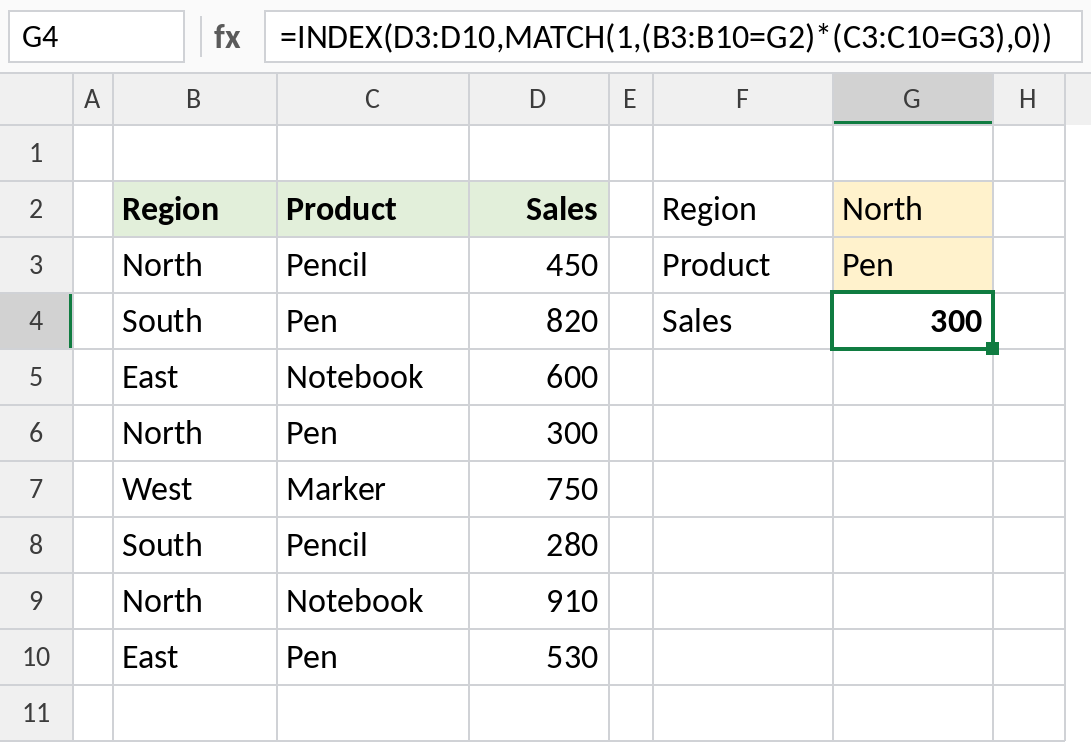Select column A header
This screenshot has height=742, width=1092.
[93, 100]
